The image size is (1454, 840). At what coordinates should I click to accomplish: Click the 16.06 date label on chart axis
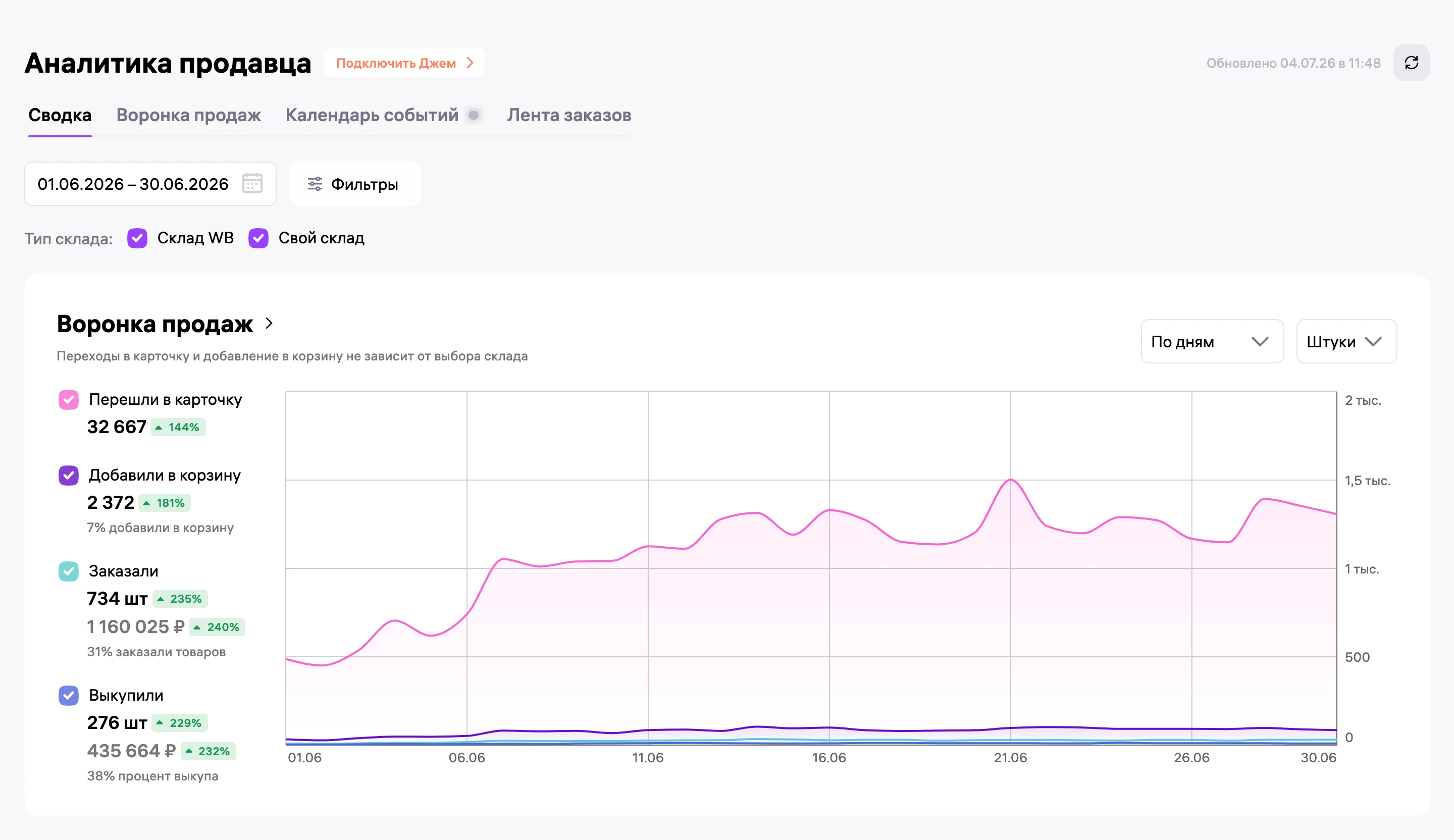829,758
